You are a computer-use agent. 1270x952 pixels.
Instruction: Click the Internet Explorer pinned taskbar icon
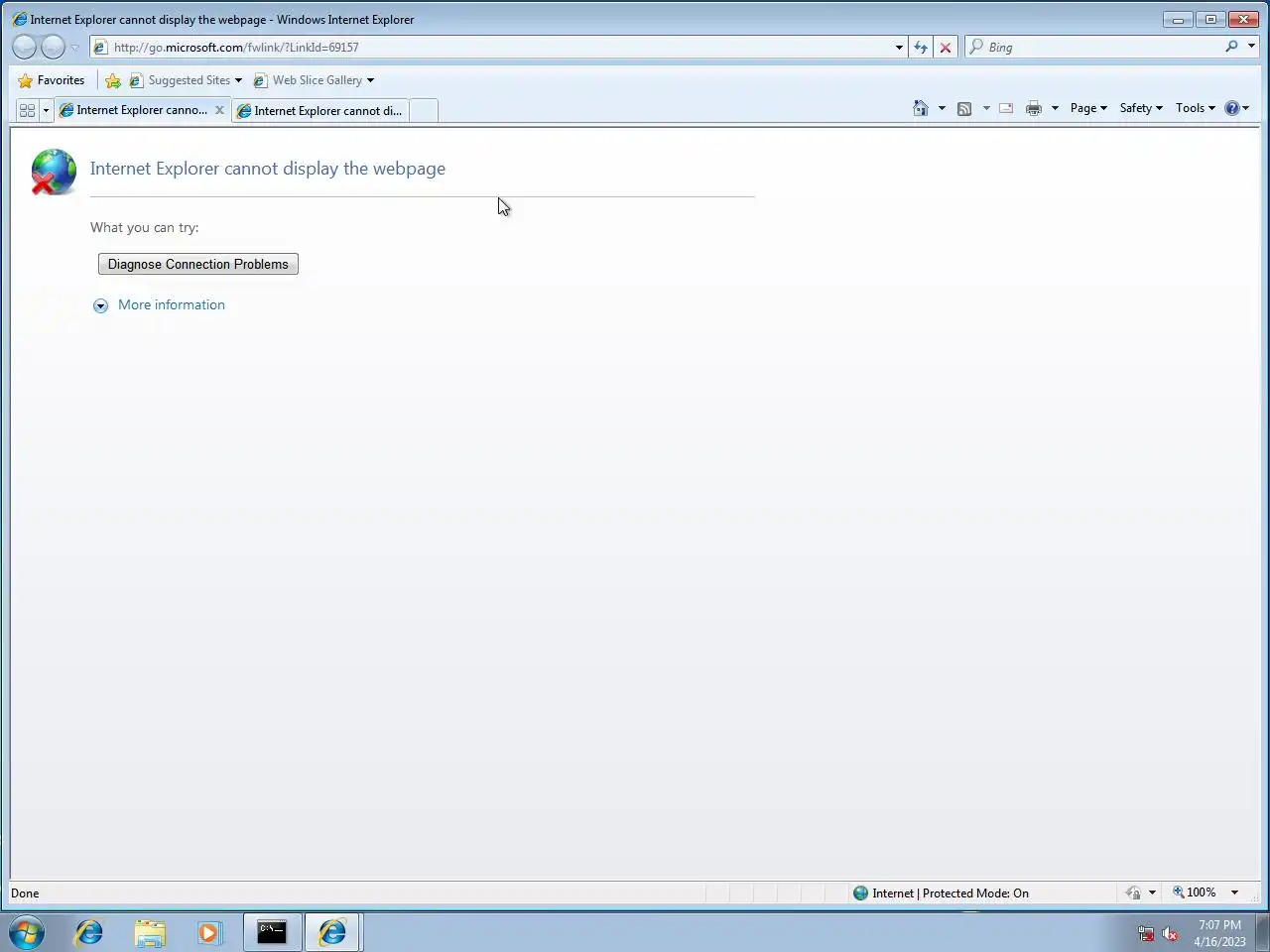coord(89,932)
